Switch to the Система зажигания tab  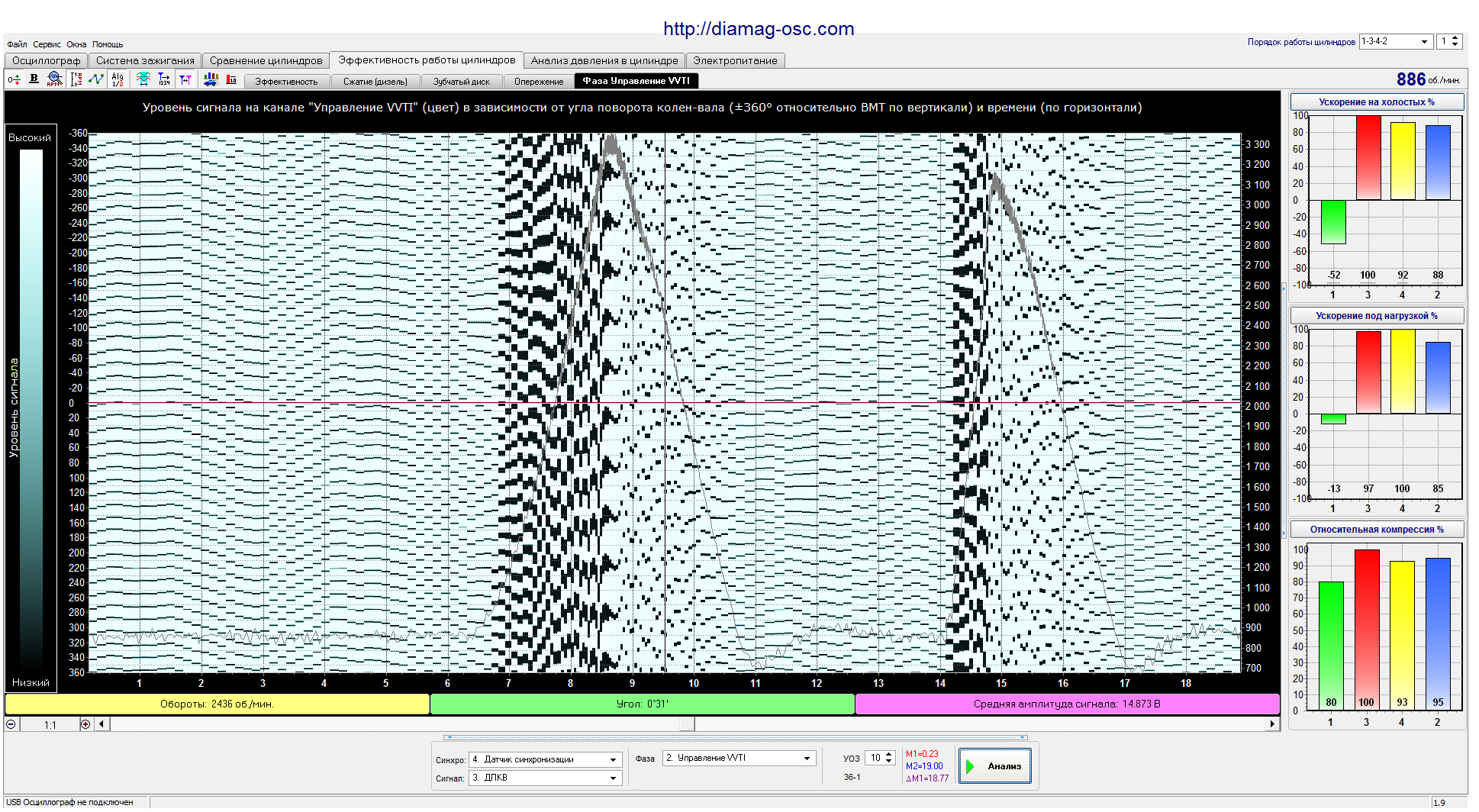tap(145, 60)
